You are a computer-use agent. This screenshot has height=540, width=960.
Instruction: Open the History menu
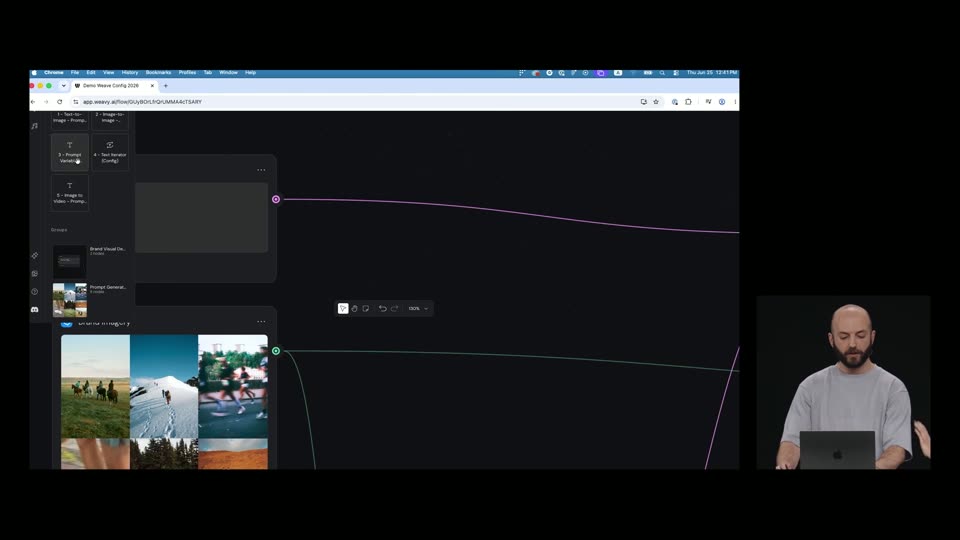130,73
